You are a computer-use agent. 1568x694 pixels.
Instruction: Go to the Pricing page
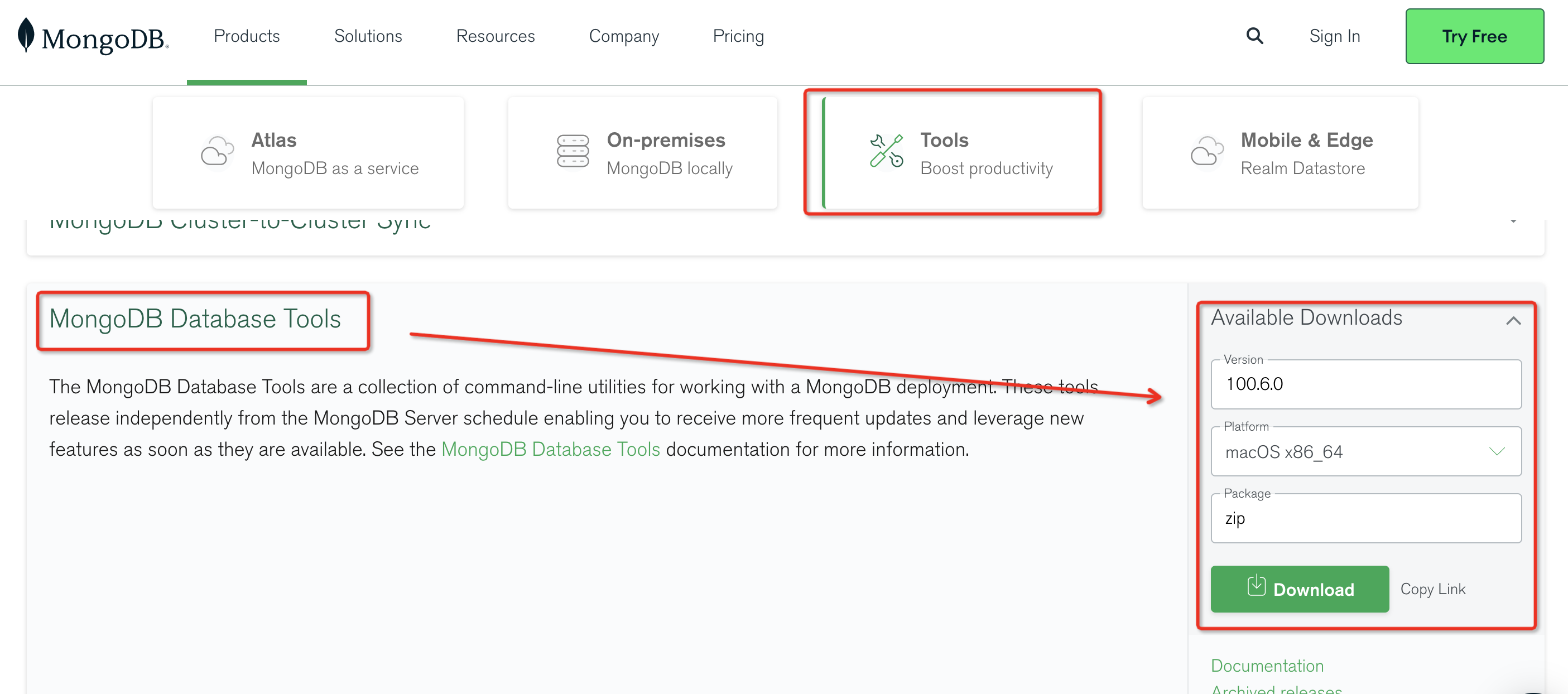coord(738,36)
